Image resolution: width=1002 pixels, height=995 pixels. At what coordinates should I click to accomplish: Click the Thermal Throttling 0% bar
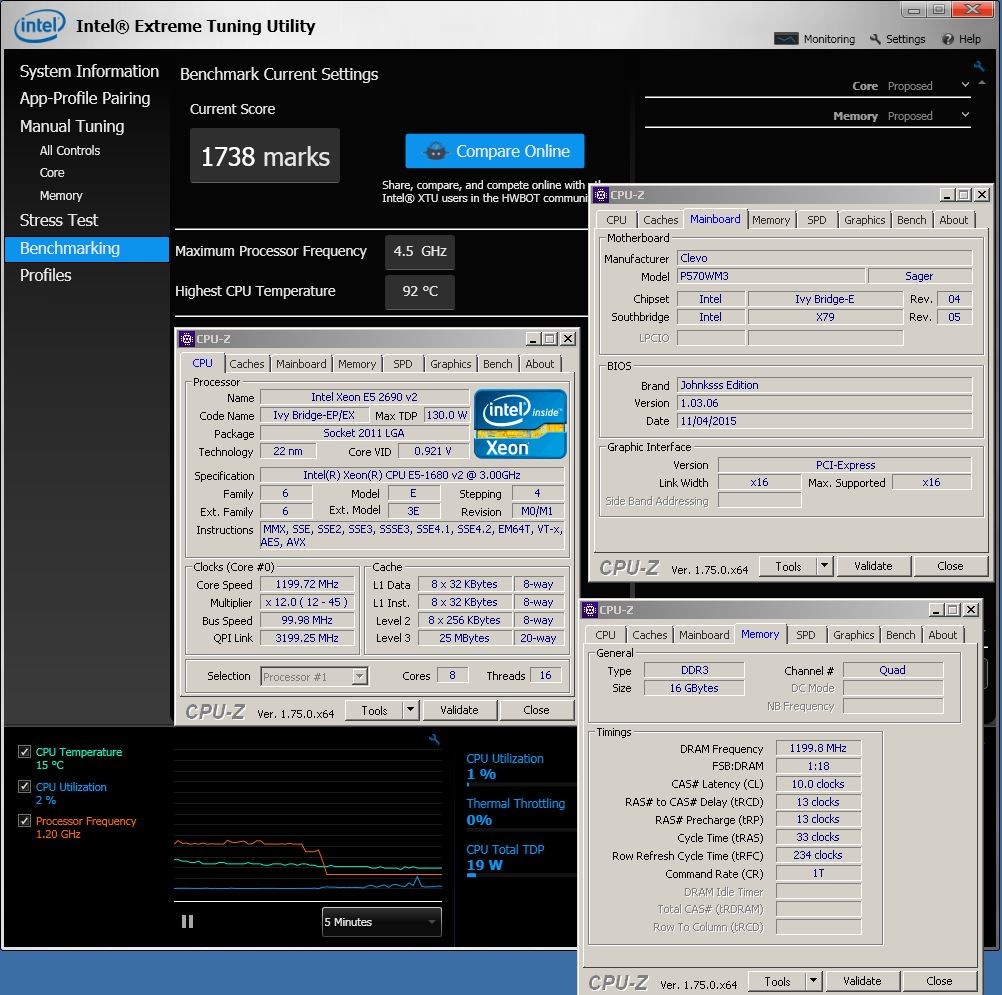[520, 829]
